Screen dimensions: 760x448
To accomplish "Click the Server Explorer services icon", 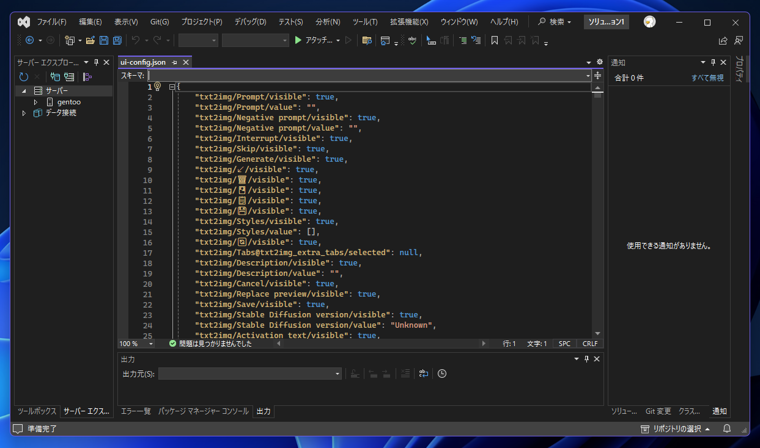I will point(87,77).
